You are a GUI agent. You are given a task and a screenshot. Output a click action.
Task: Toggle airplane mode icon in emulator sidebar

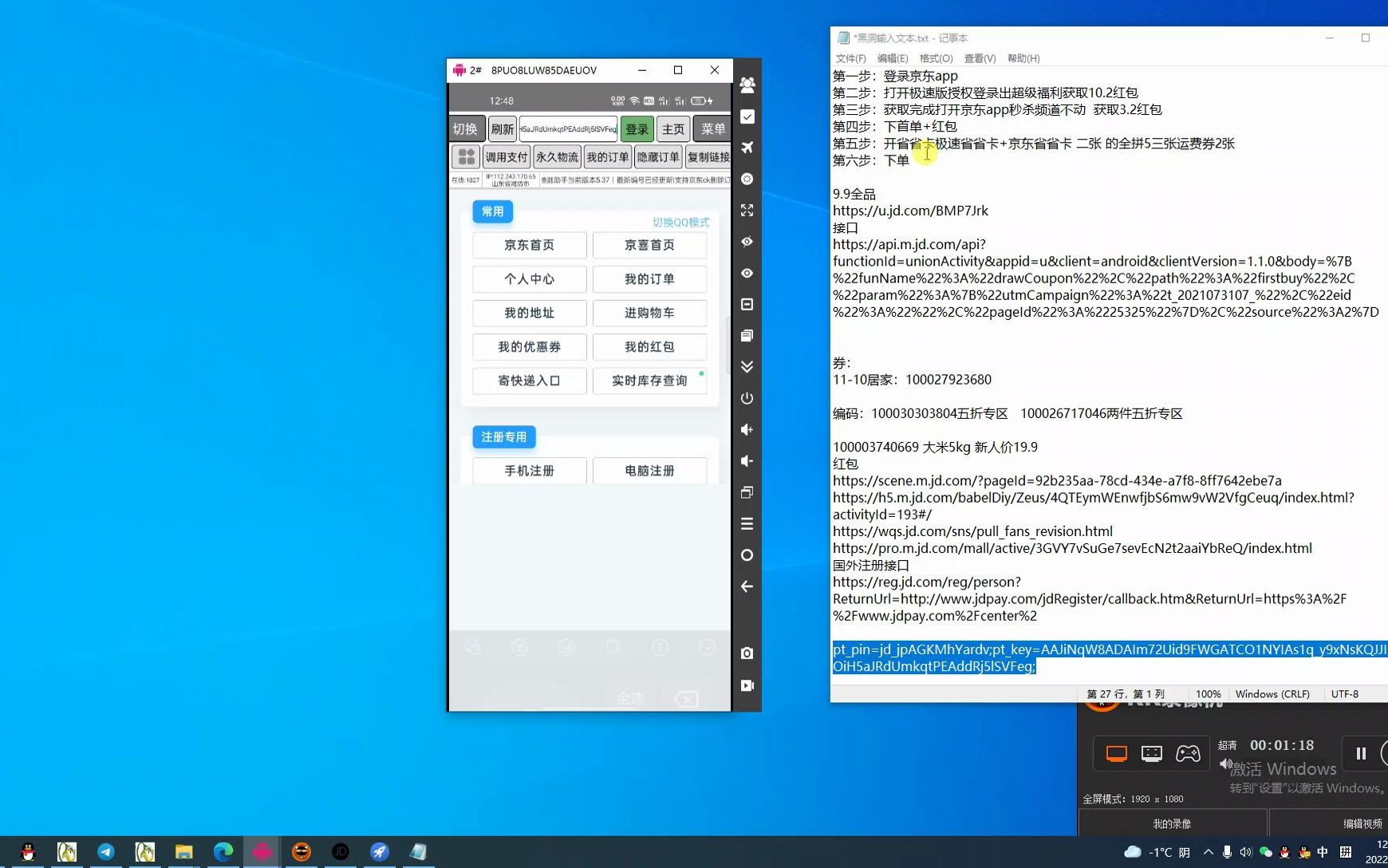[747, 148]
